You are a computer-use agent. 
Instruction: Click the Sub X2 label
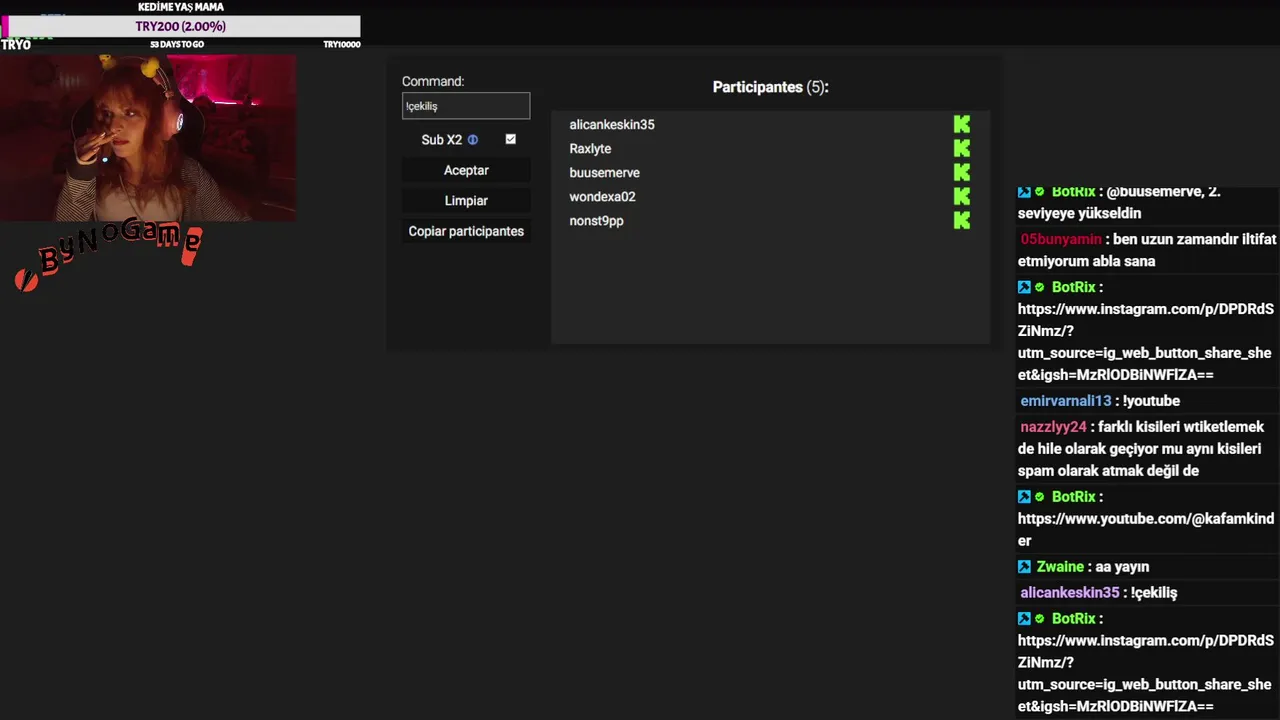pyautogui.click(x=441, y=140)
